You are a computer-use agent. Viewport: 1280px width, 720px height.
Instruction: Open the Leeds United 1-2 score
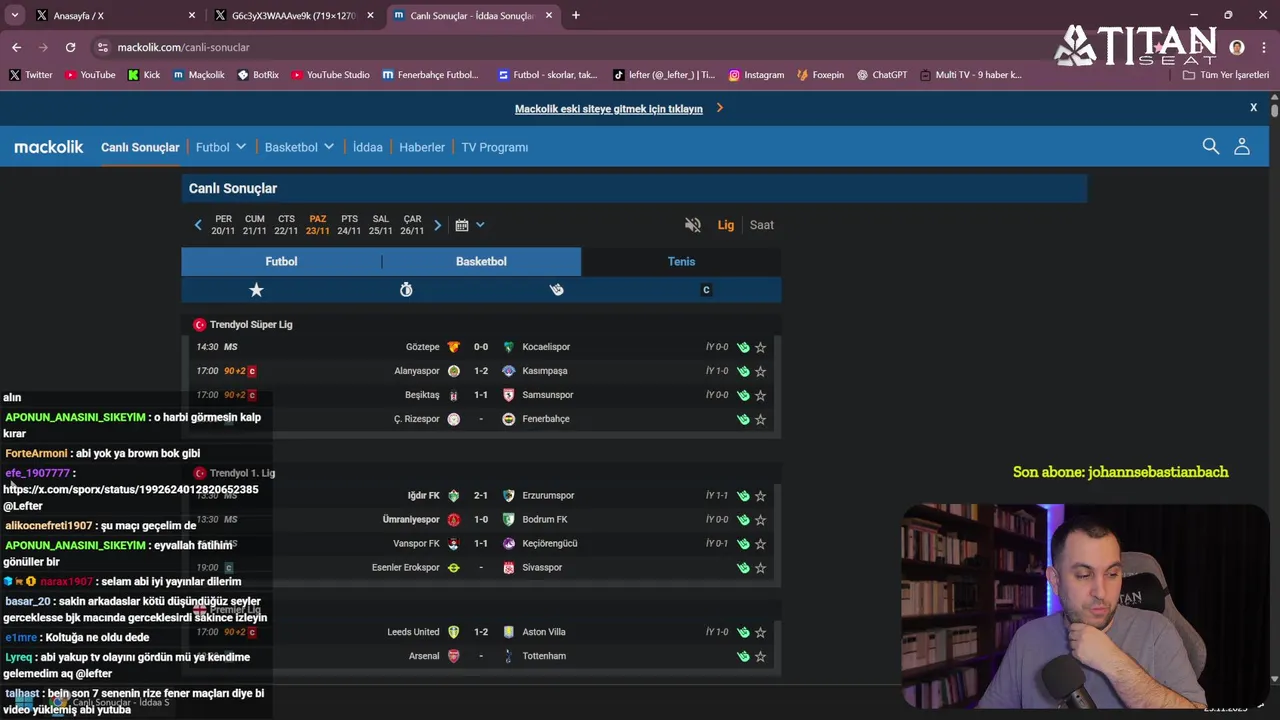coord(481,632)
